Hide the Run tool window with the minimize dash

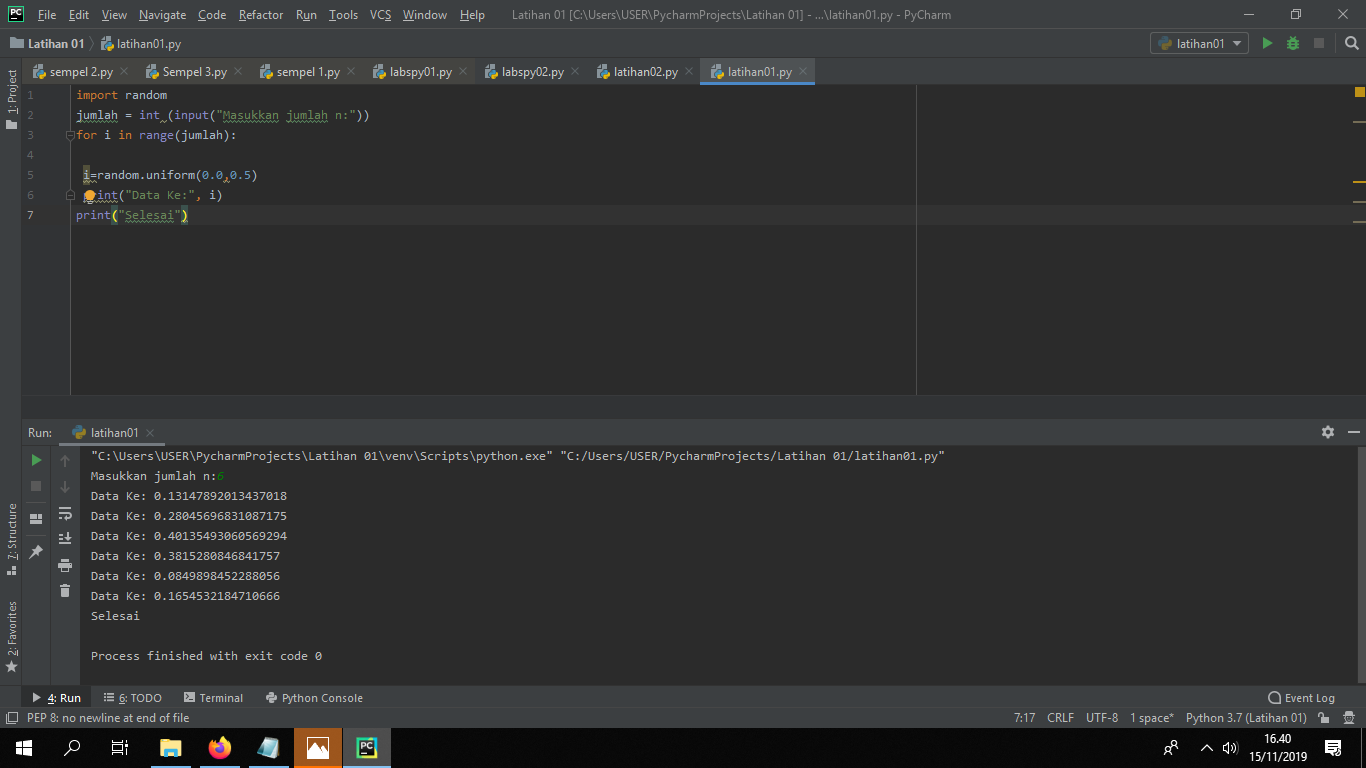pos(1354,432)
